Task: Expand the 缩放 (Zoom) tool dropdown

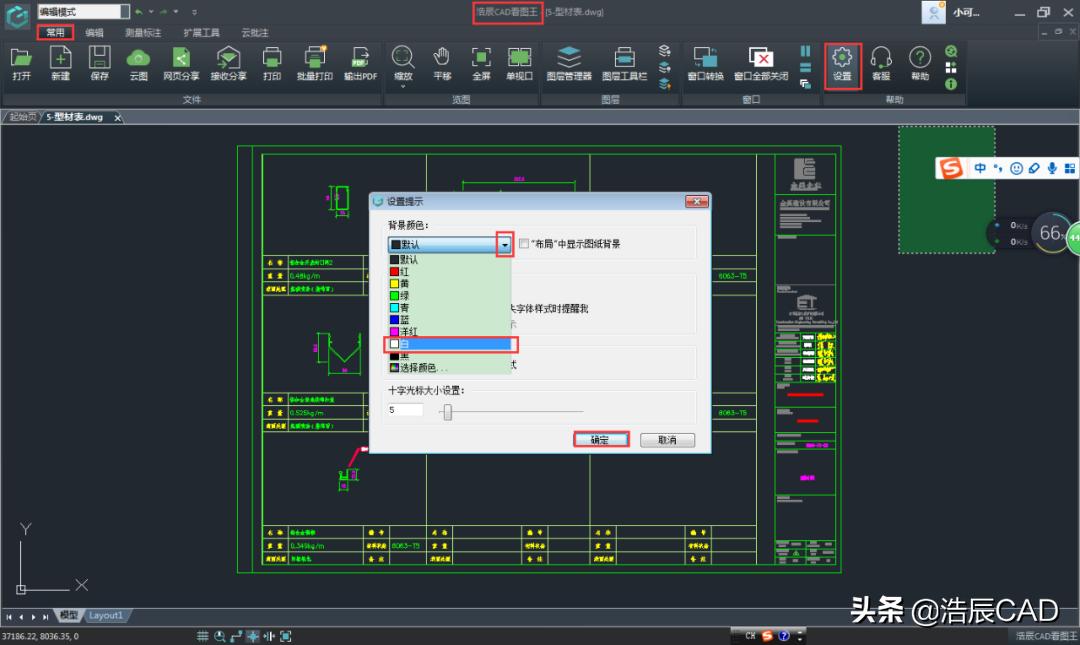Action: click(x=403, y=87)
